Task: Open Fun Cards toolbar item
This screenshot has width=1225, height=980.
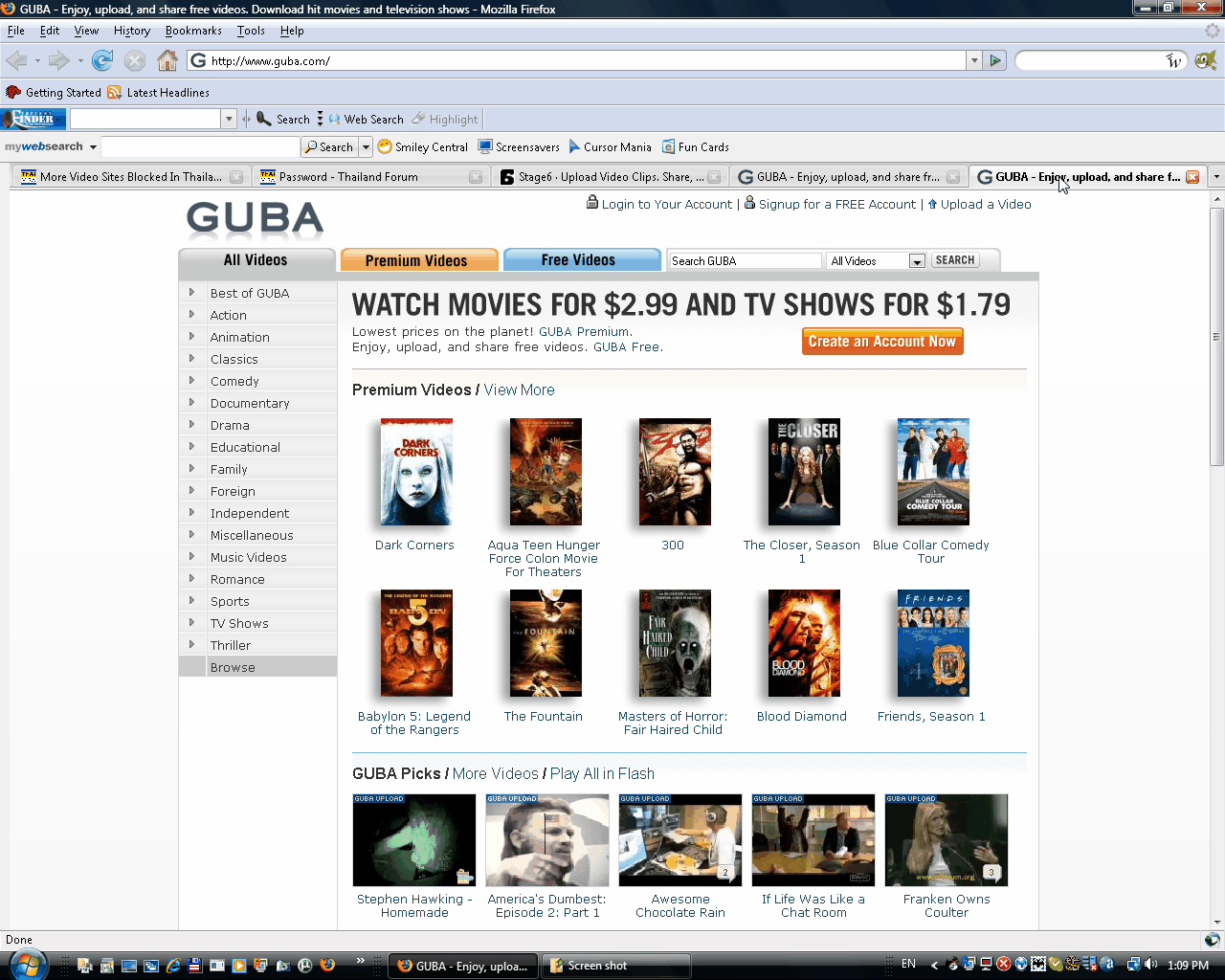Action: coord(696,146)
